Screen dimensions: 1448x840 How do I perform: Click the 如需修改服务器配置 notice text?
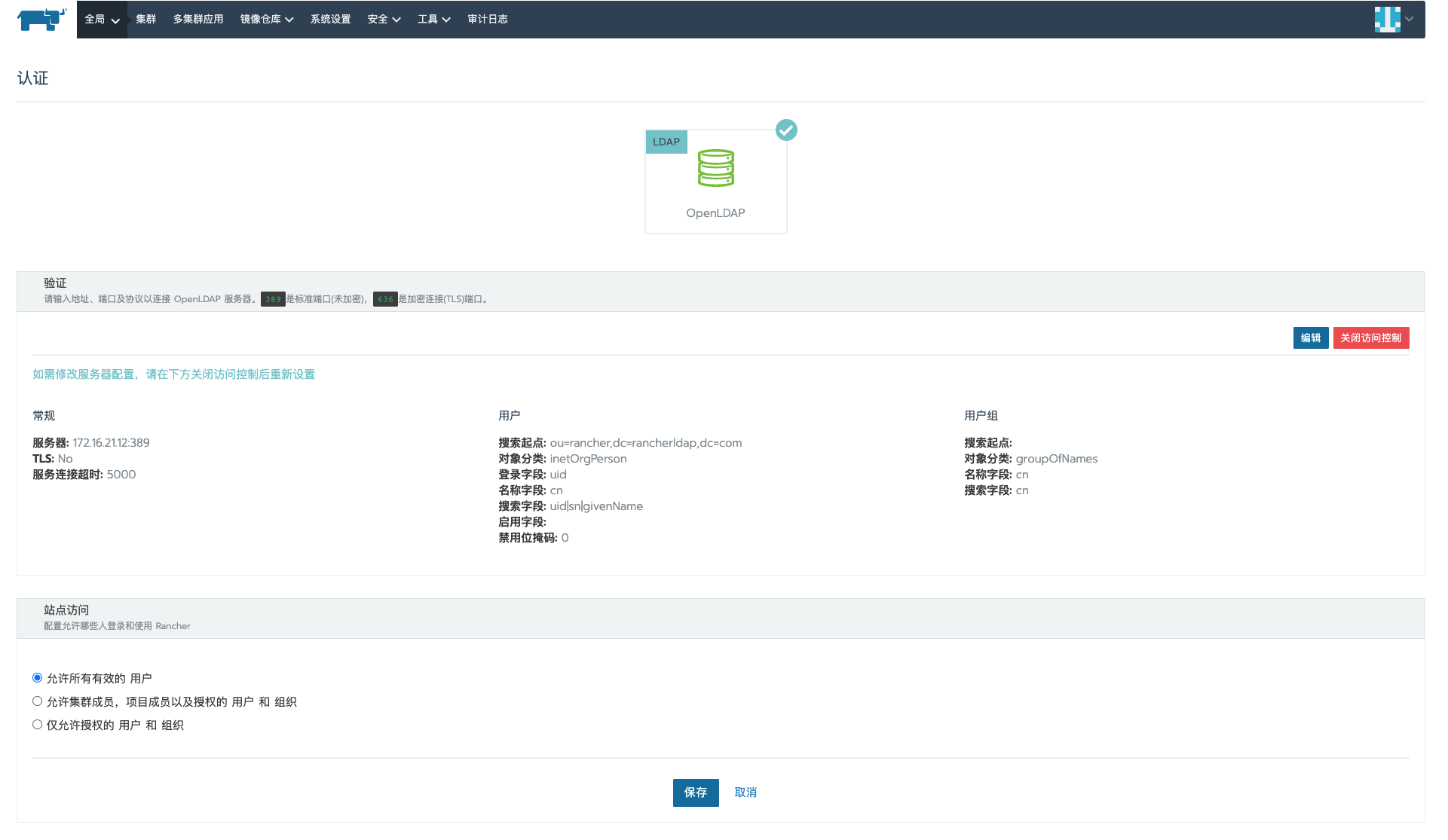173,374
